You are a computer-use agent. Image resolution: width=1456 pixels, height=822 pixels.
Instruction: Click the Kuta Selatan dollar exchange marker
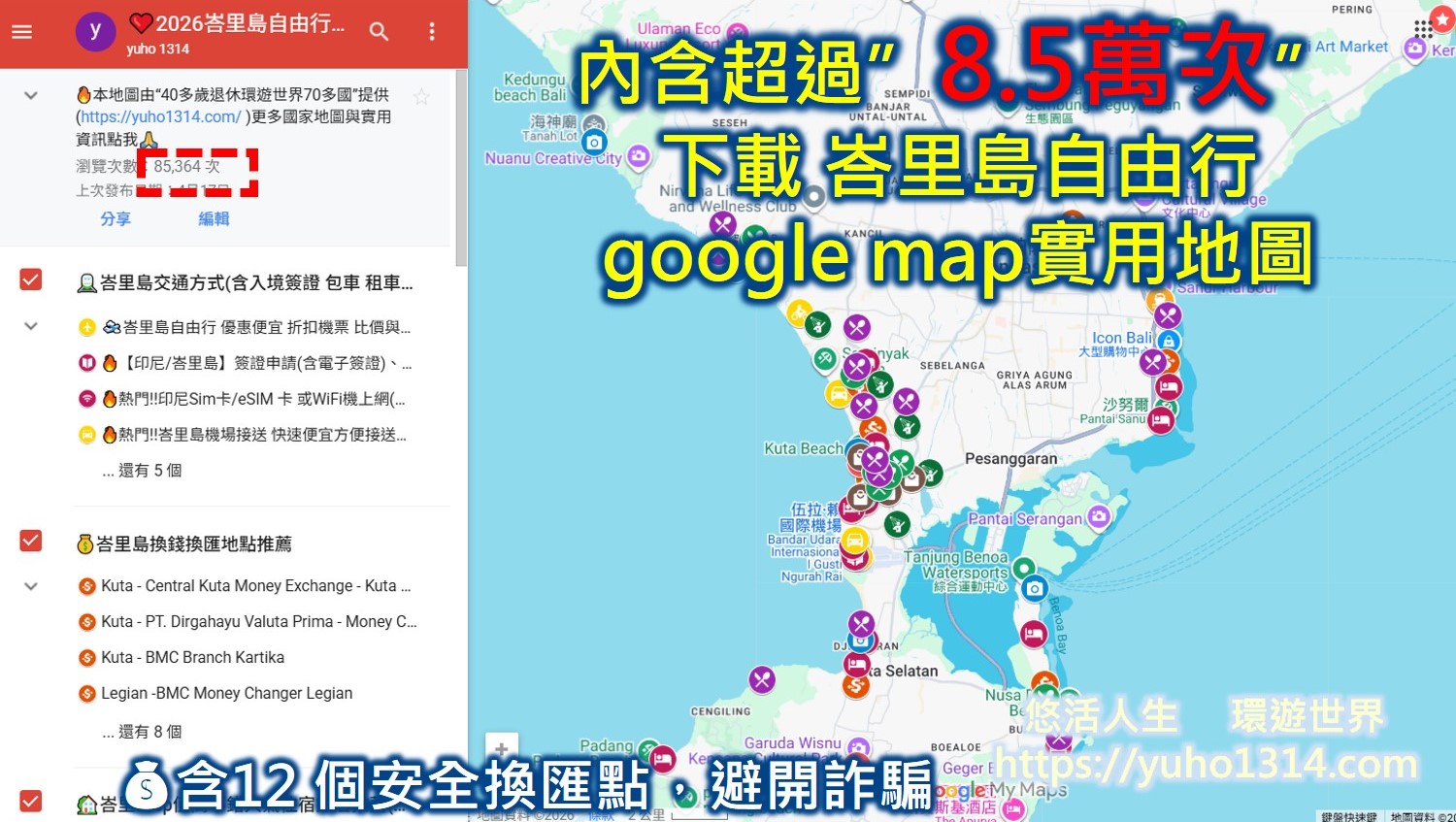(855, 685)
